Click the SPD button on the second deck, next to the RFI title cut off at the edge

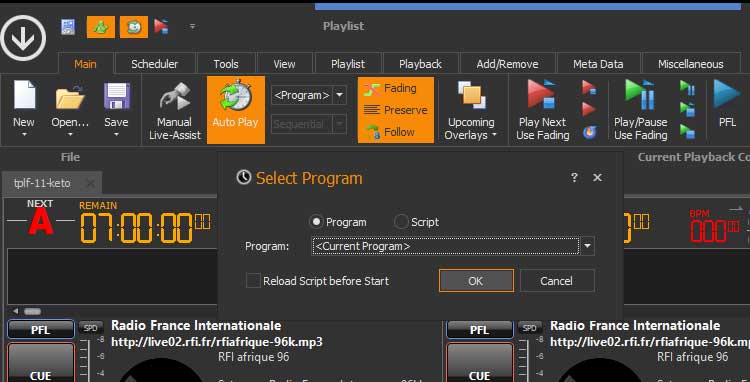click(529, 328)
